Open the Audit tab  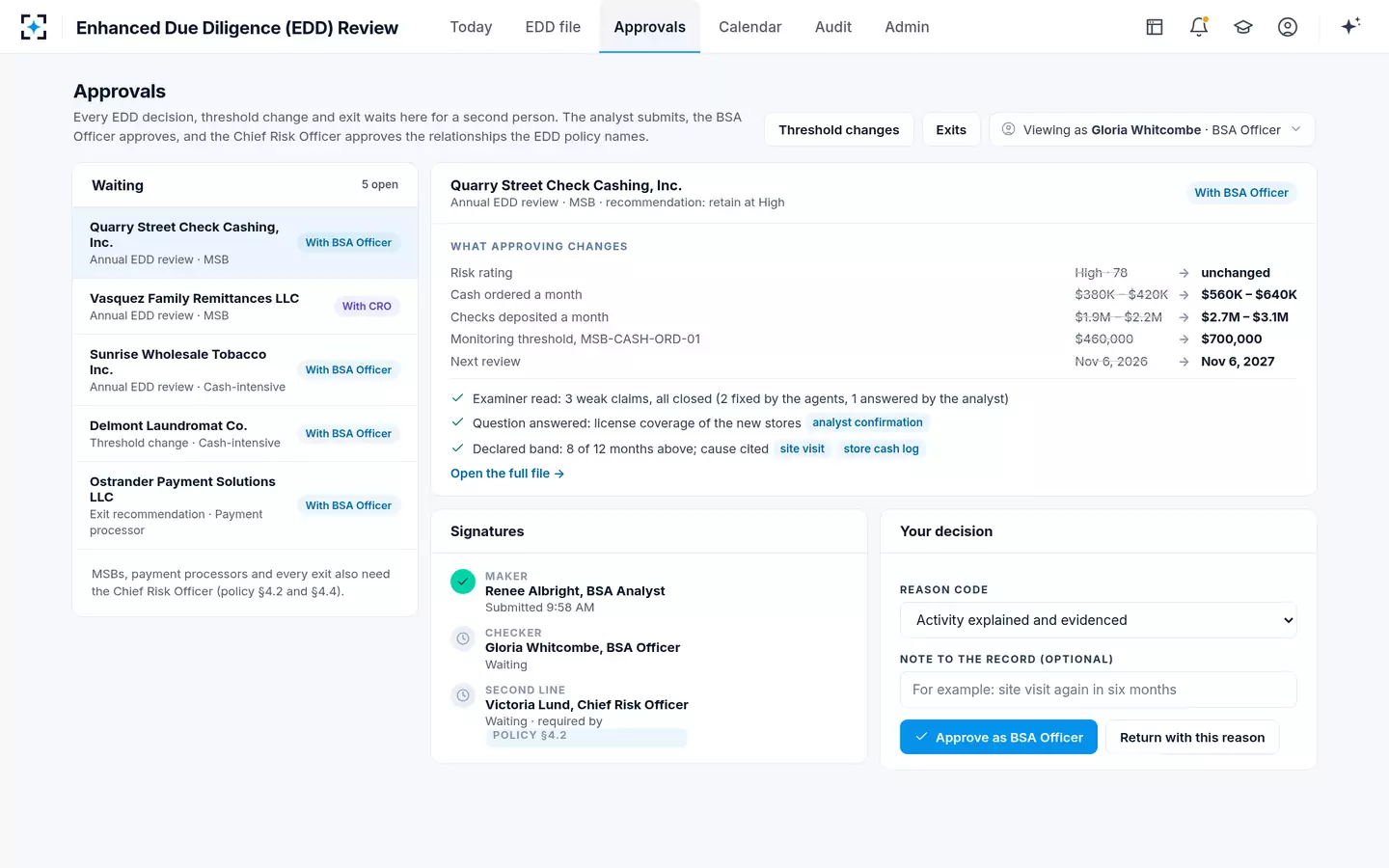coord(832,27)
